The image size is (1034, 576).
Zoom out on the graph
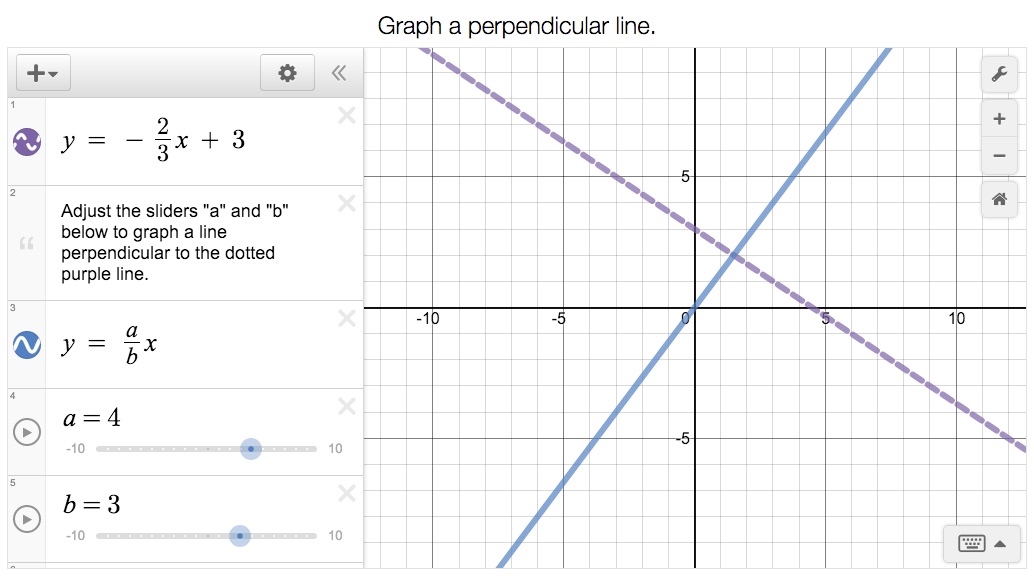[x=998, y=155]
